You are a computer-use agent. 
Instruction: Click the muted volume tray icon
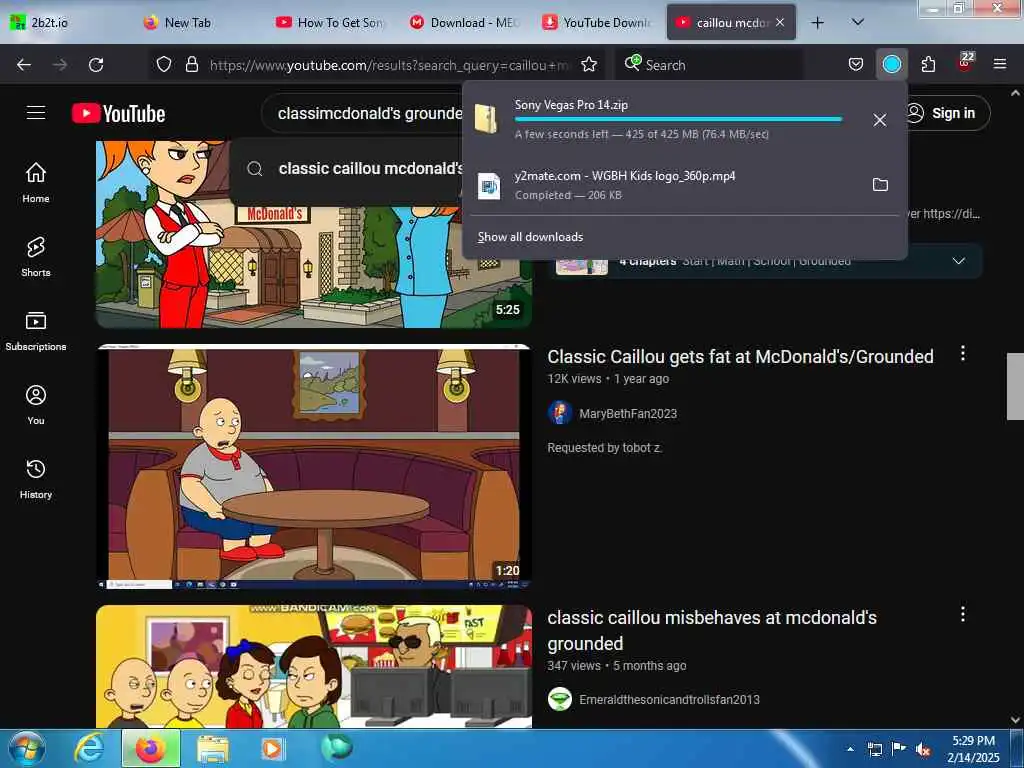click(923, 749)
